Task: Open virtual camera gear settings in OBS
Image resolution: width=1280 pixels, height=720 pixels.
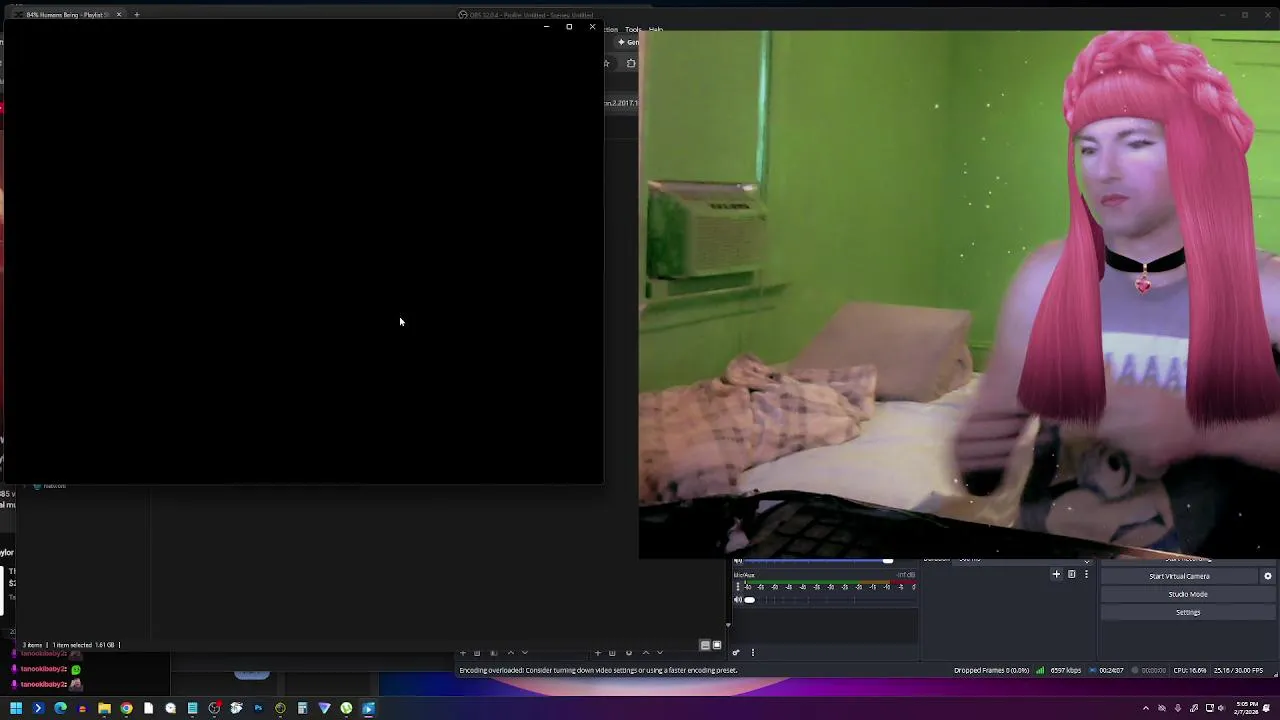Action: click(1268, 576)
